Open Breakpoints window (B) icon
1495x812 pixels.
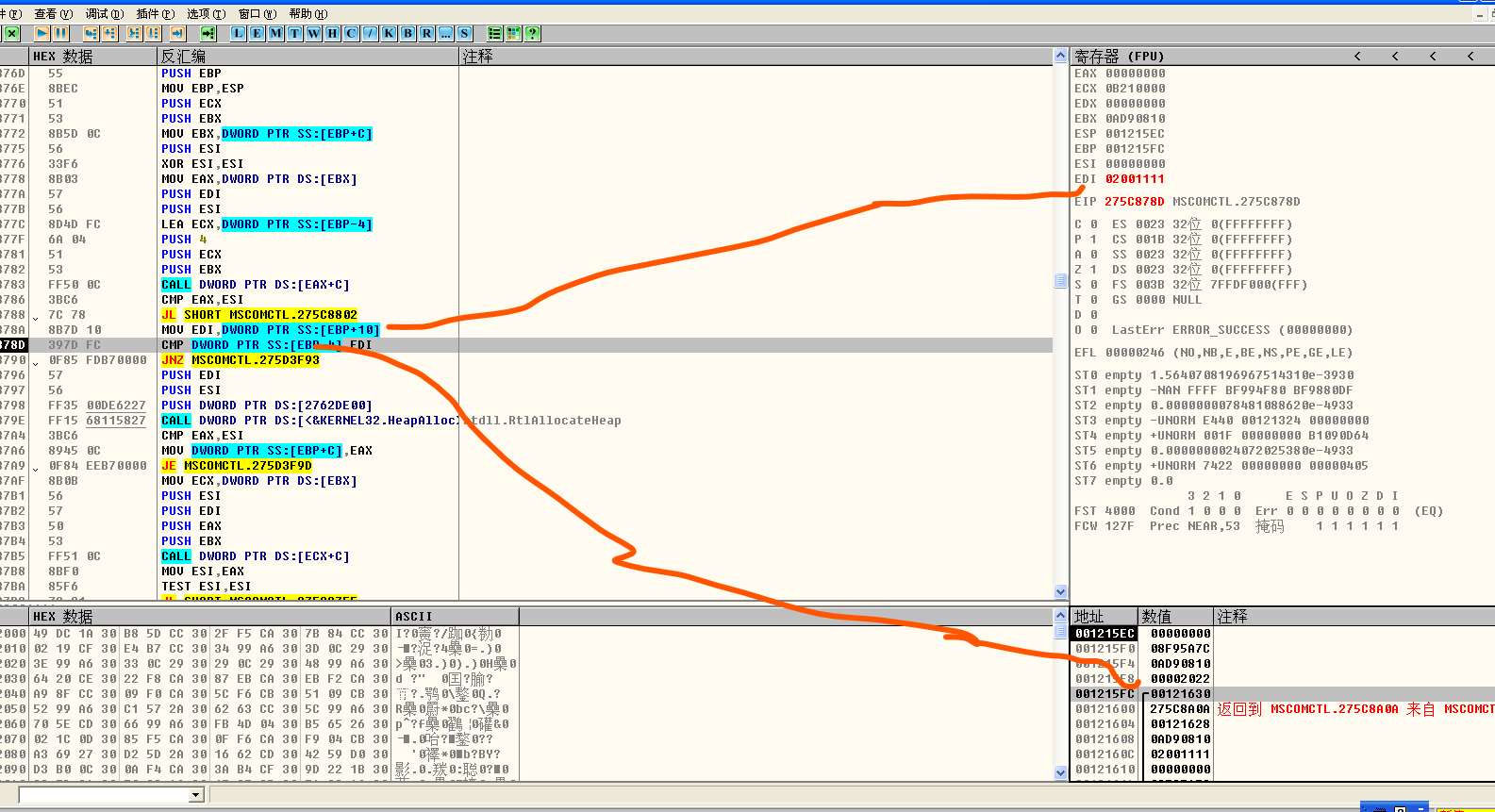(408, 33)
